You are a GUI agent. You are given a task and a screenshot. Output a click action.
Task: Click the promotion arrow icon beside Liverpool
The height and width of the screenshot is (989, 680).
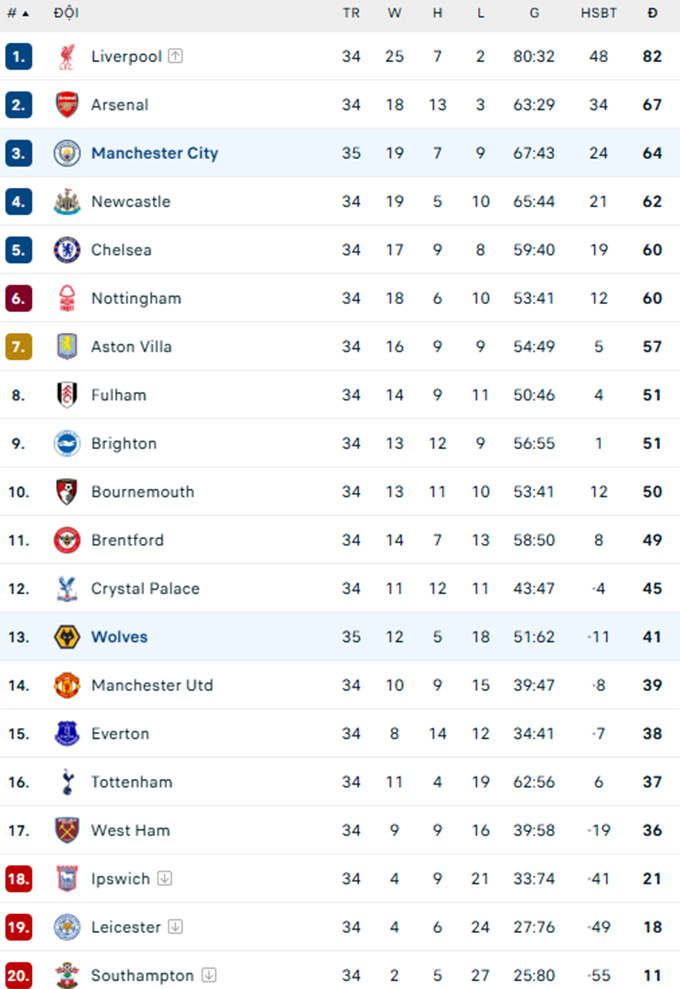[176, 57]
